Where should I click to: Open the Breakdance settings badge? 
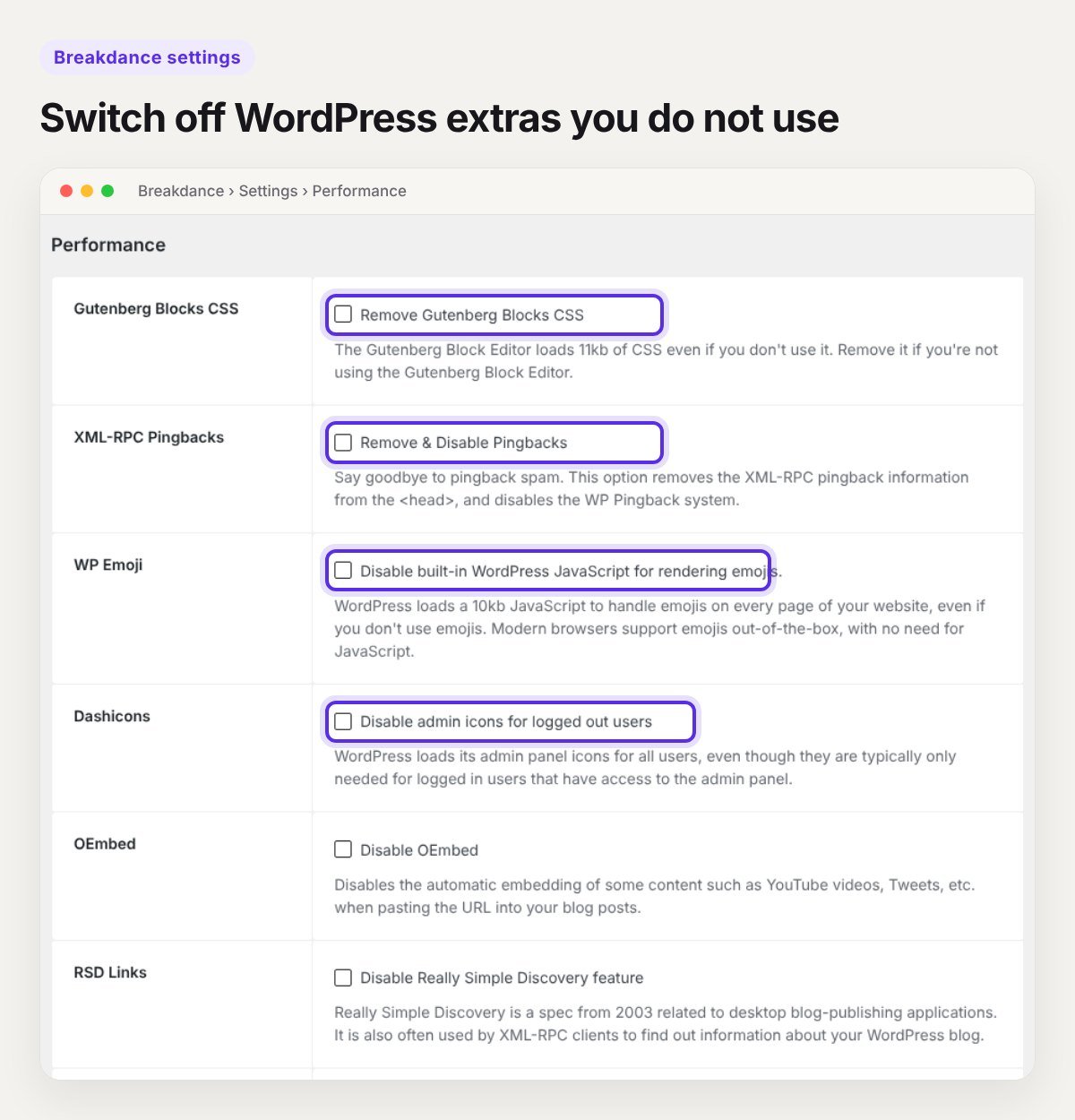click(x=147, y=57)
